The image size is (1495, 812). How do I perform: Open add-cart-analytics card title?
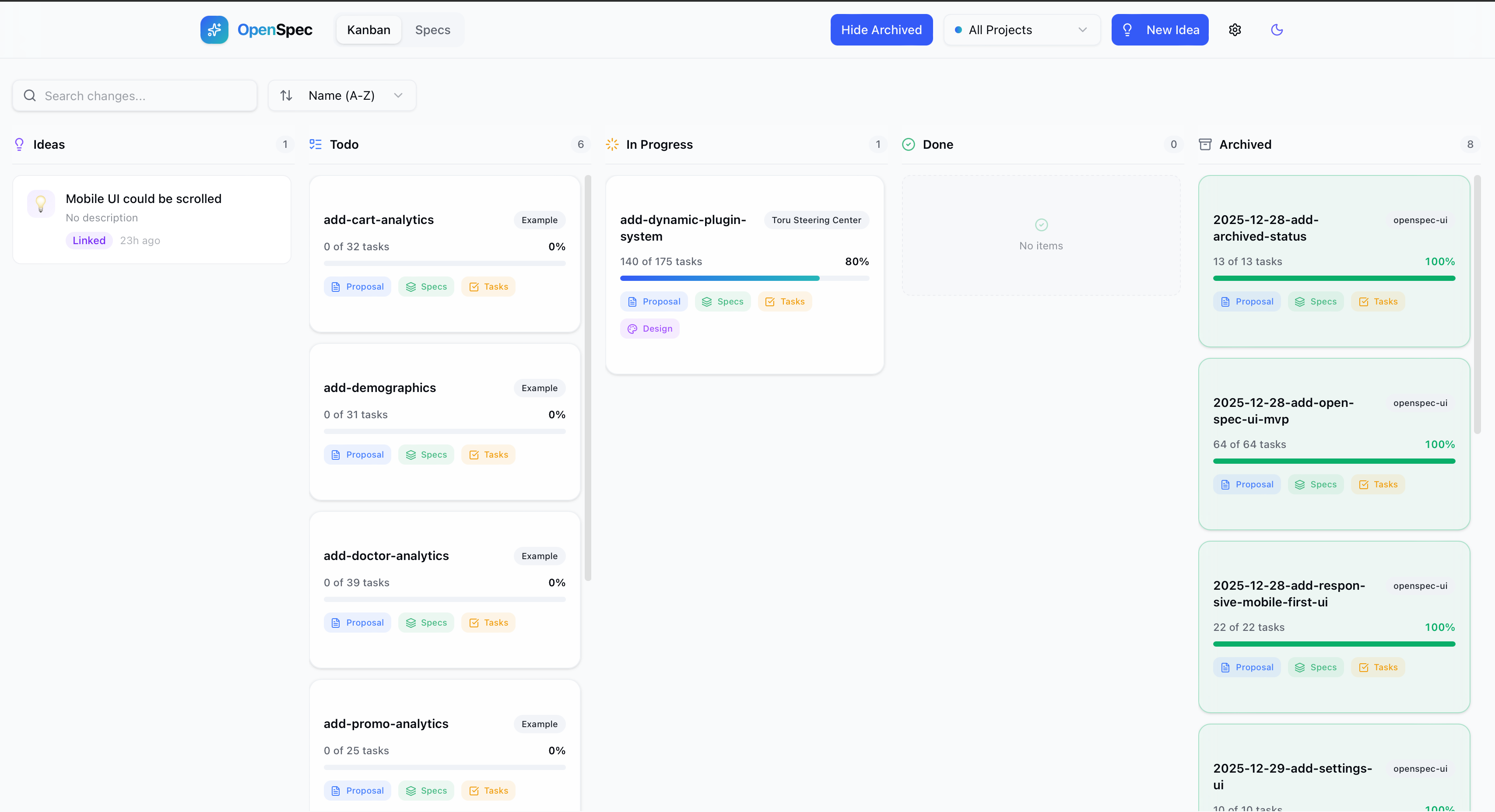tap(379, 220)
